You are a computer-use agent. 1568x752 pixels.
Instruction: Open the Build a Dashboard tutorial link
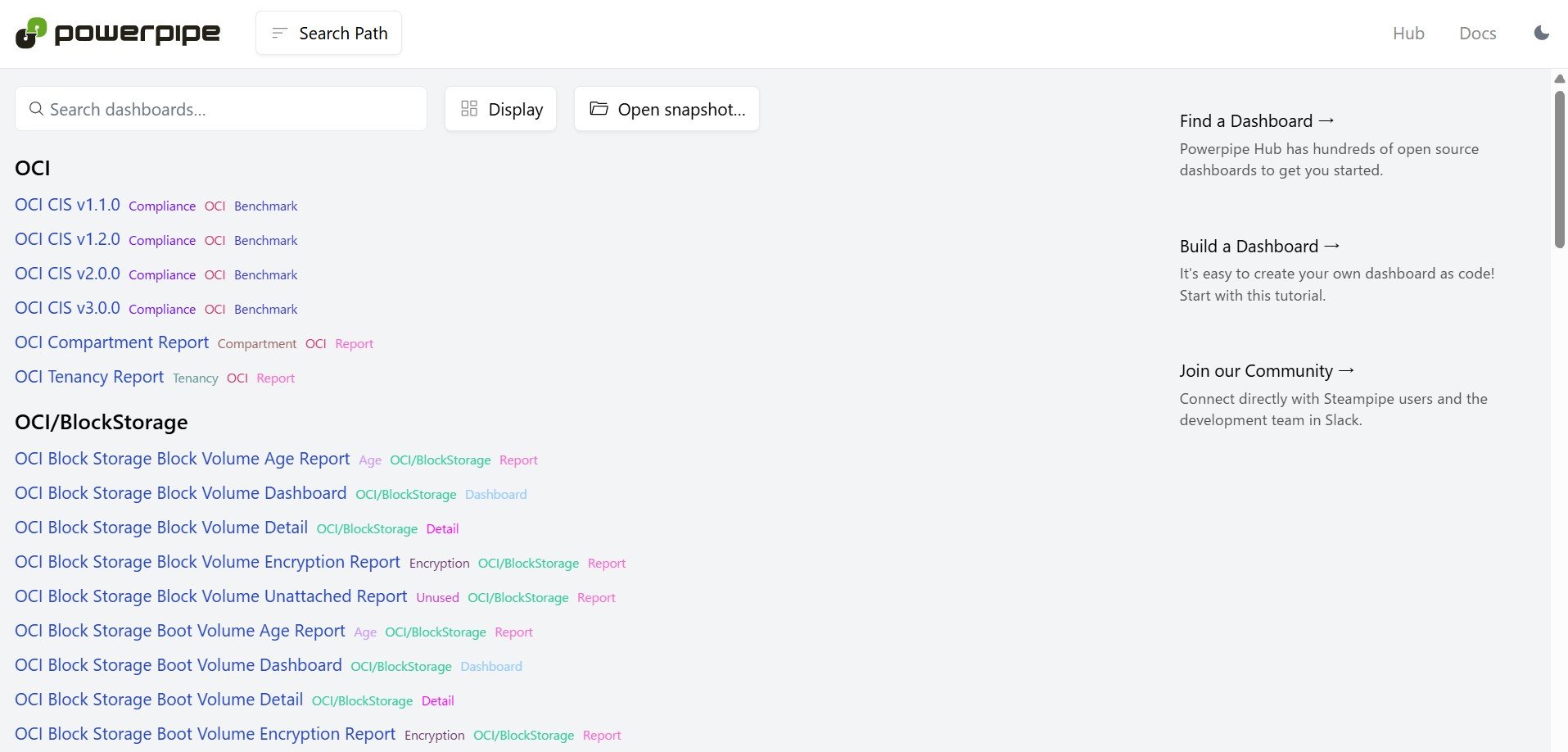click(x=1259, y=247)
